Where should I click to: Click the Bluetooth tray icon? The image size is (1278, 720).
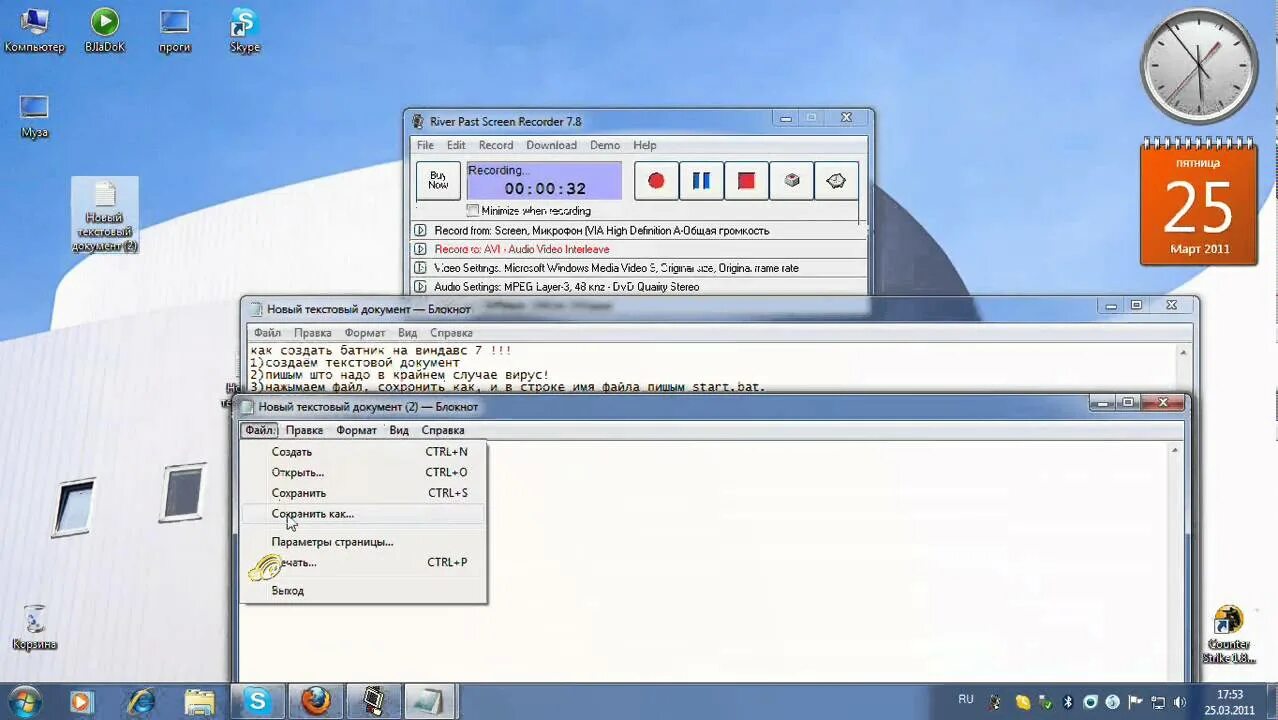pos(1068,702)
